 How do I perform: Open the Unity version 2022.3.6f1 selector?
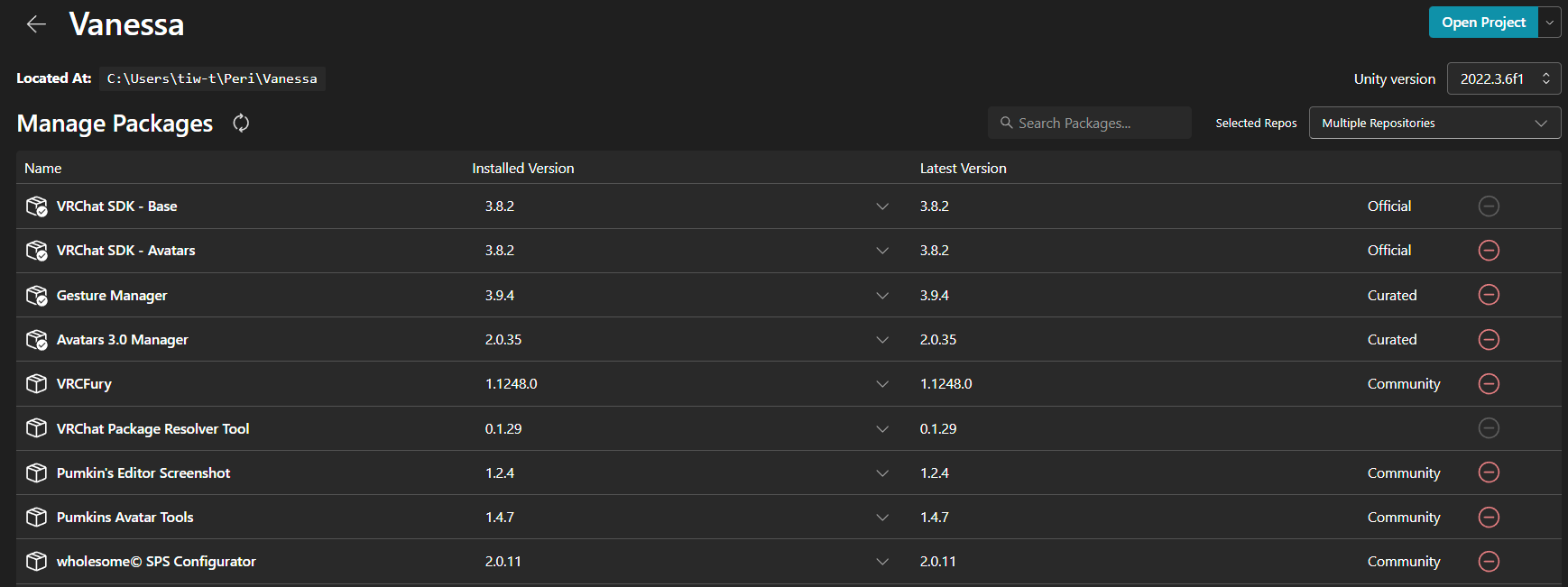tap(1503, 78)
